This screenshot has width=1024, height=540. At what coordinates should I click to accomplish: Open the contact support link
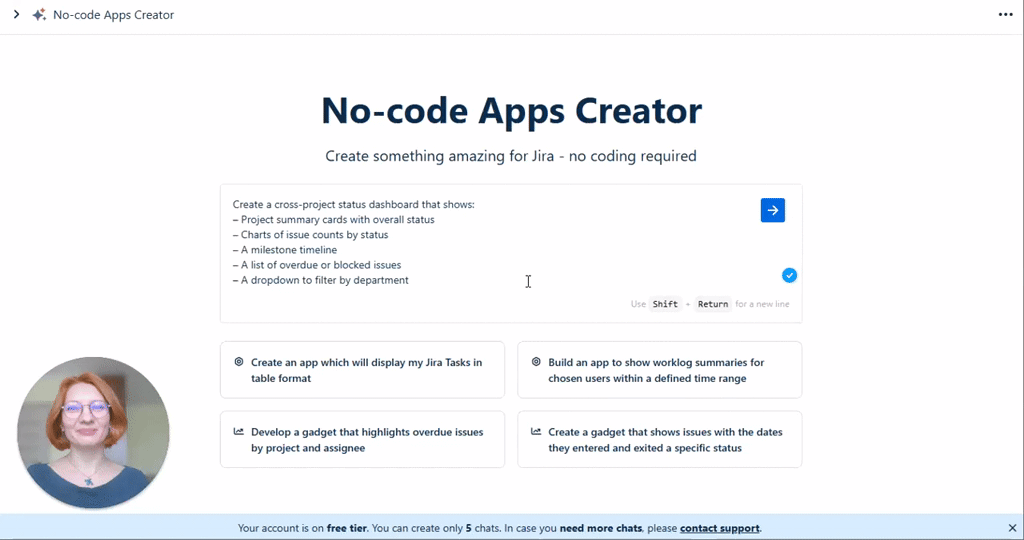click(719, 528)
